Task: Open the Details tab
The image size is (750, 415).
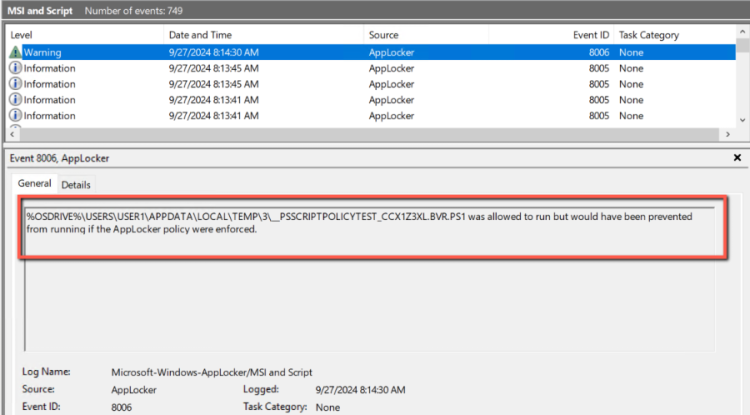Action: (x=76, y=185)
